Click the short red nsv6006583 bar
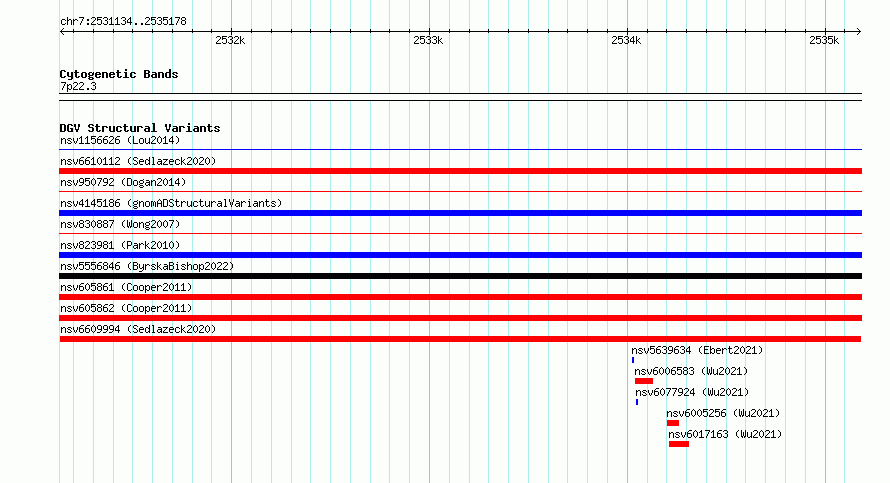The width and height of the screenshot is (890, 483). tap(644, 381)
